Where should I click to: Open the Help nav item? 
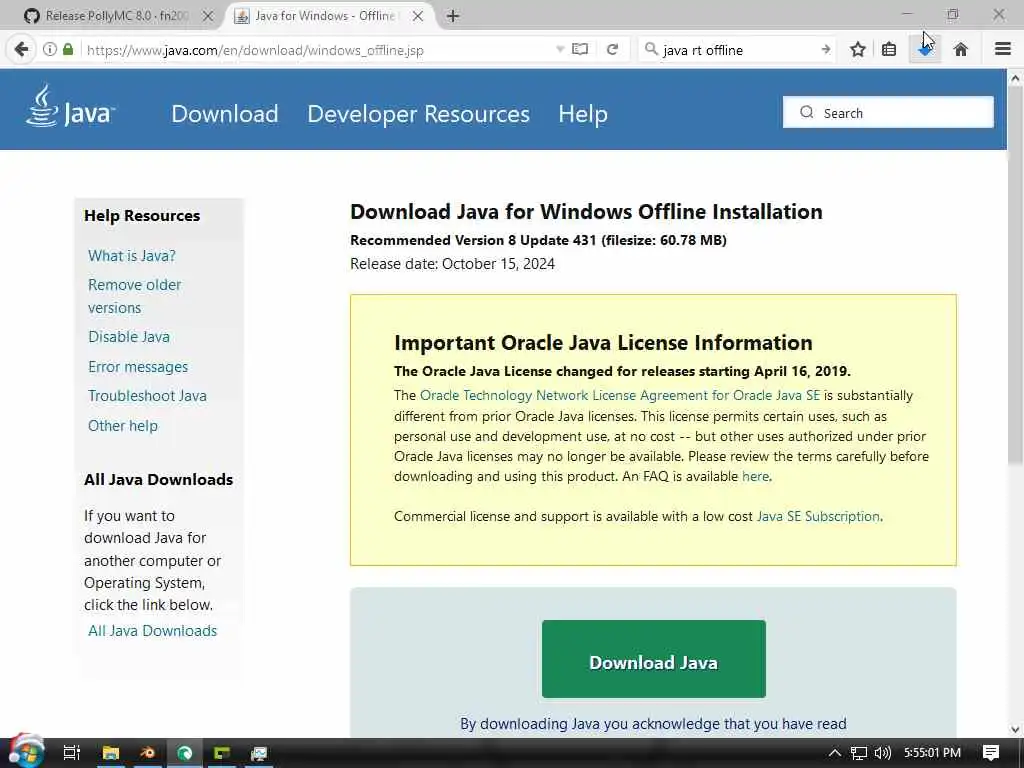tap(583, 114)
